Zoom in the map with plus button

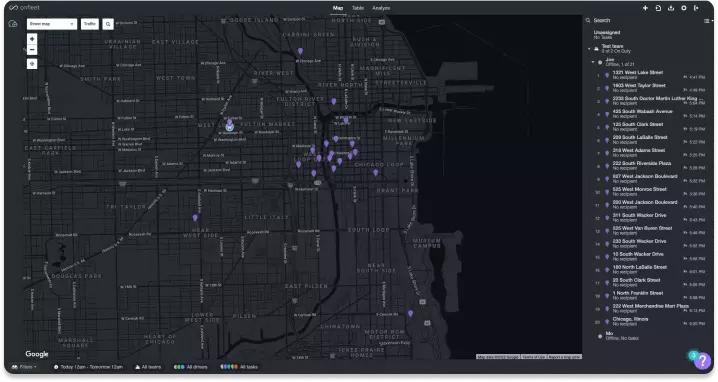pos(32,39)
